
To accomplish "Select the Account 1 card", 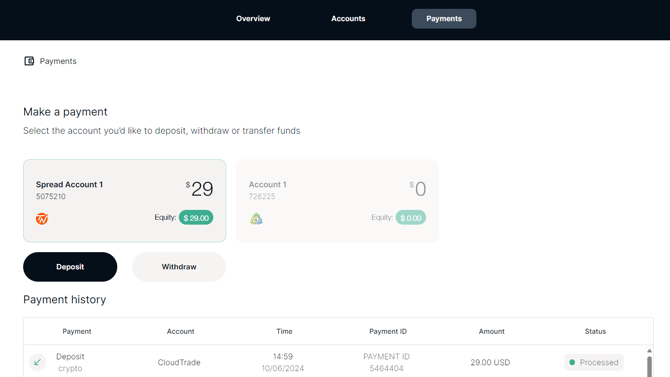I will 337,201.
